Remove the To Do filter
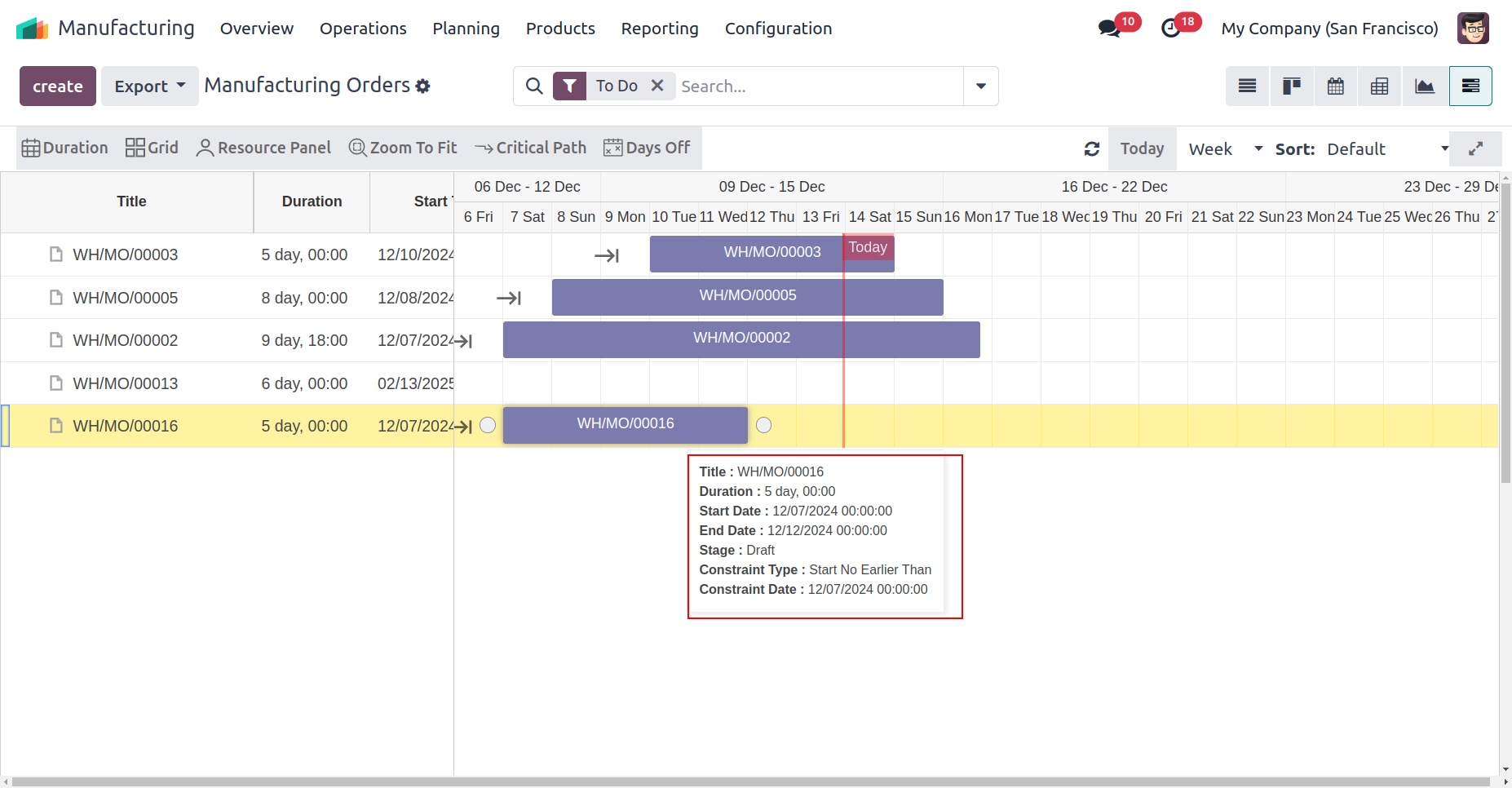Screen dimensions: 1512x788 point(657,86)
